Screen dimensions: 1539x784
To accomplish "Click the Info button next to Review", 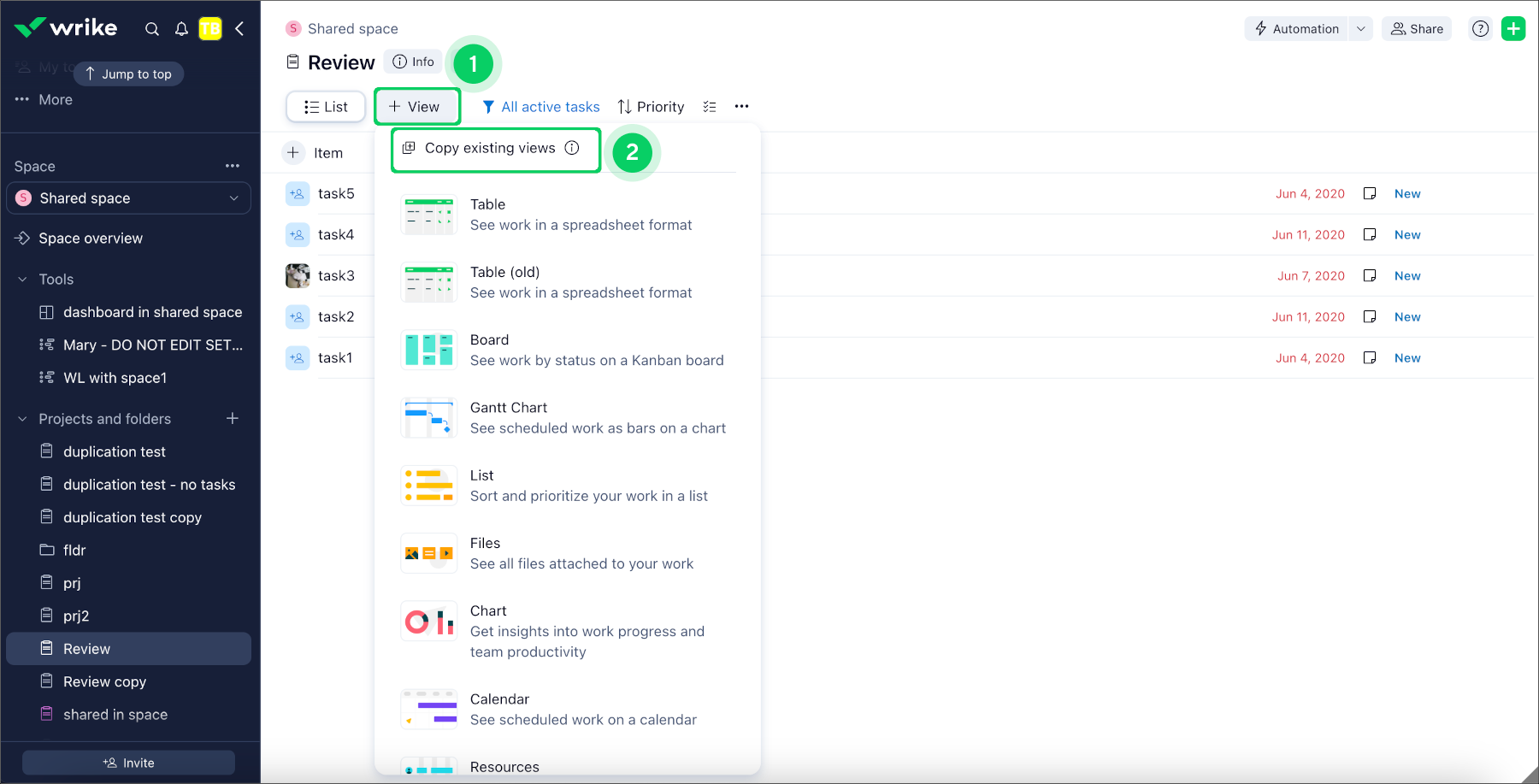I will [x=414, y=62].
